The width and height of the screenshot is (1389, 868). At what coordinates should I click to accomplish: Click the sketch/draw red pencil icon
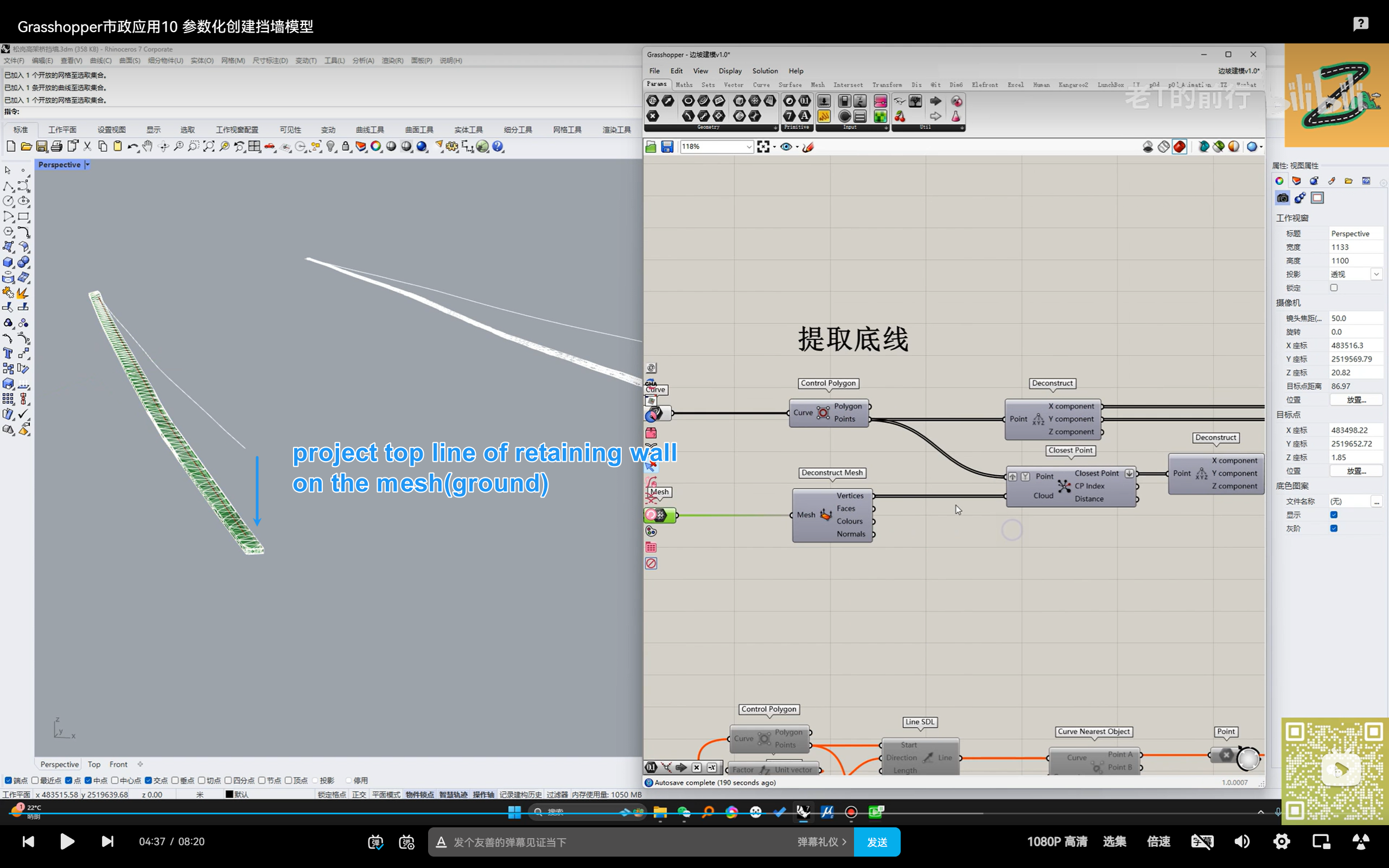(808, 147)
